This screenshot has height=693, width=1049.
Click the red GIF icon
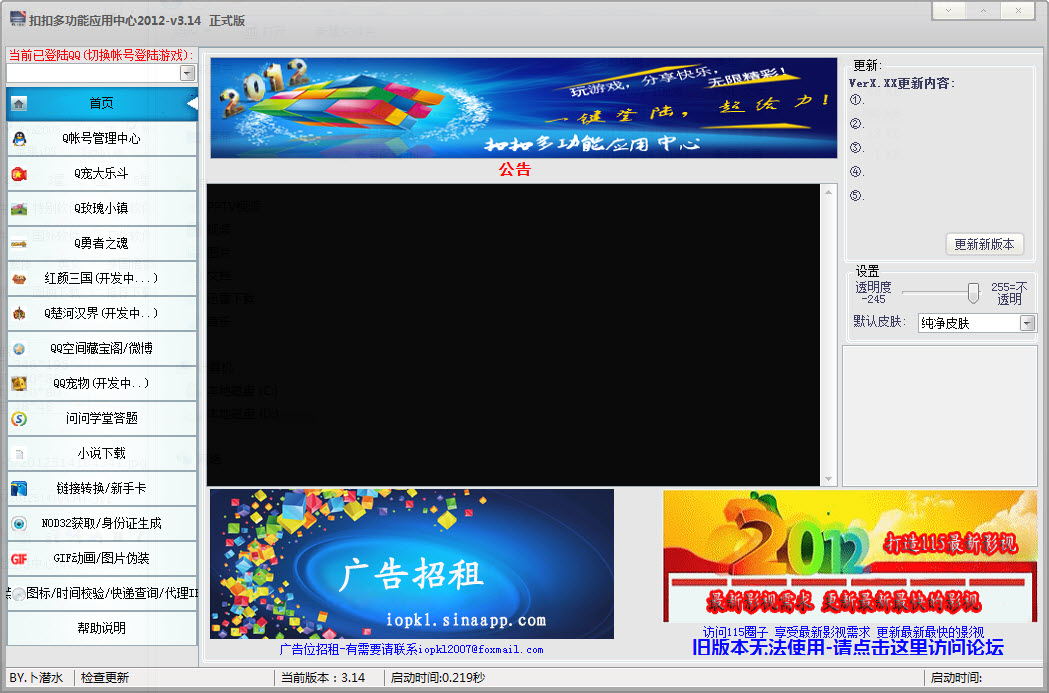point(19,559)
